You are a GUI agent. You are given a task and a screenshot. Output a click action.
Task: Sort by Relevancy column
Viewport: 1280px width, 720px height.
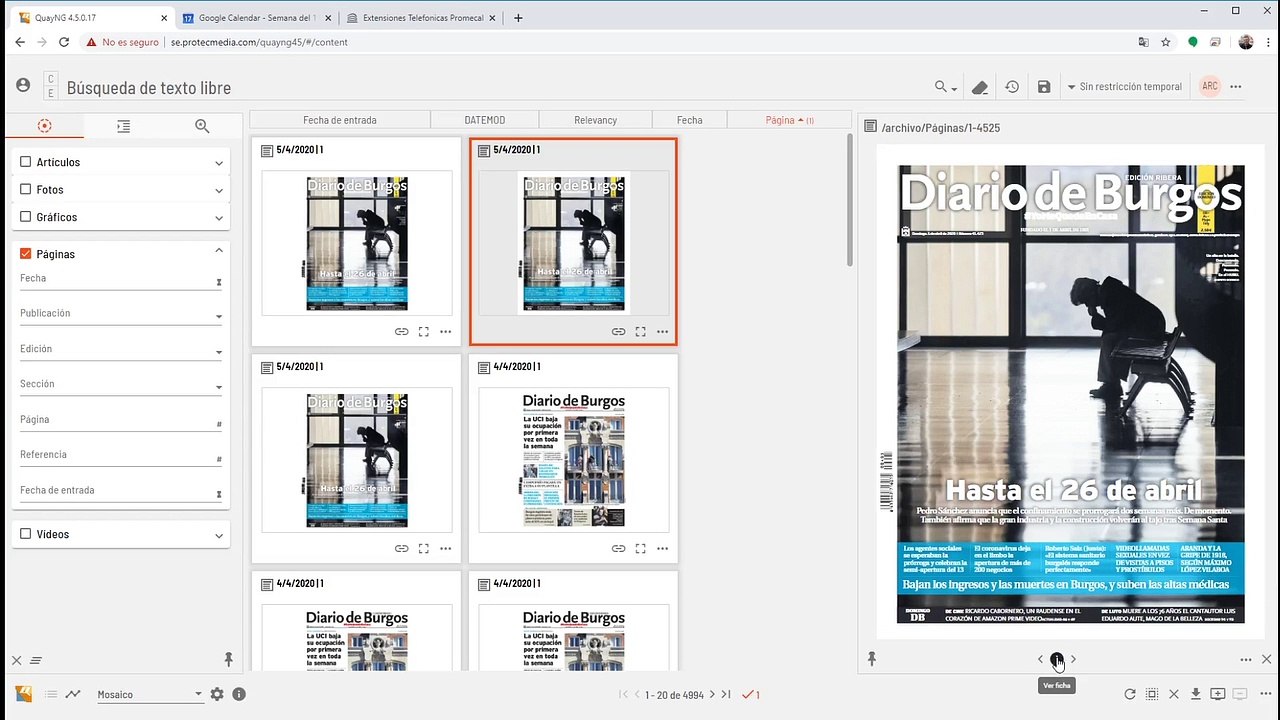pyautogui.click(x=596, y=120)
